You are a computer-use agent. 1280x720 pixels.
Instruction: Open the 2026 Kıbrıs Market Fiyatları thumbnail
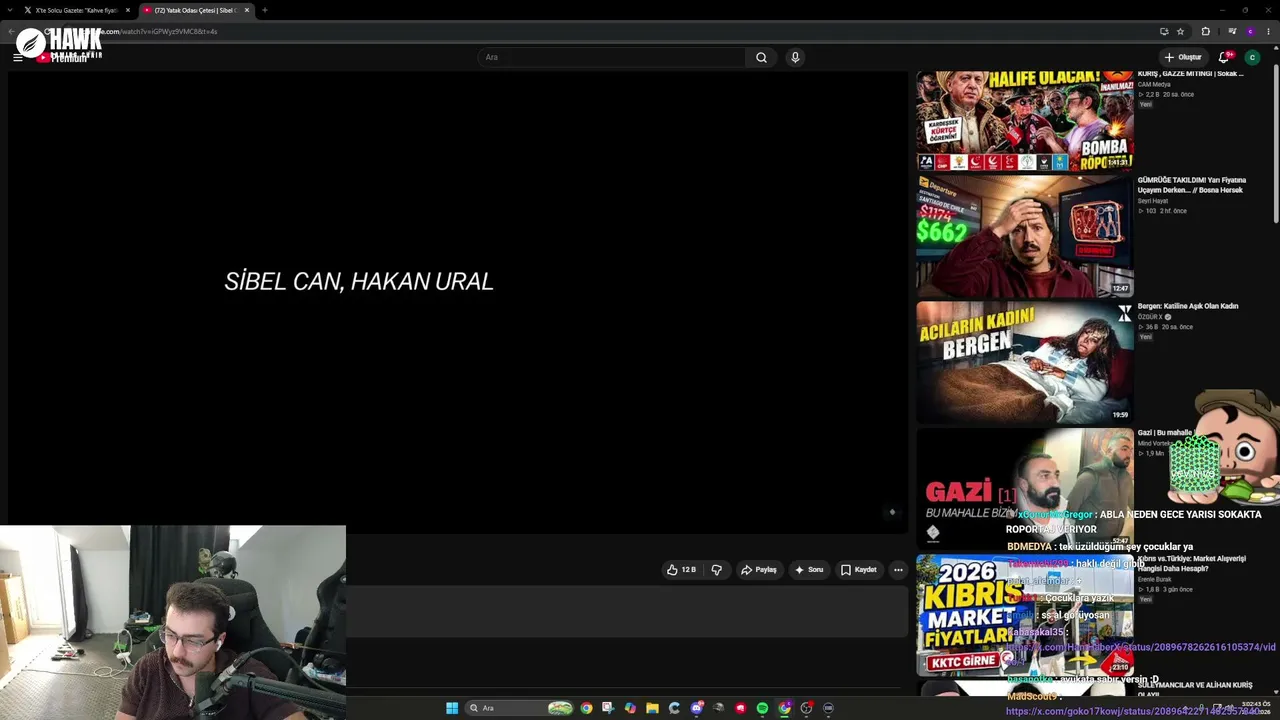click(x=1025, y=615)
